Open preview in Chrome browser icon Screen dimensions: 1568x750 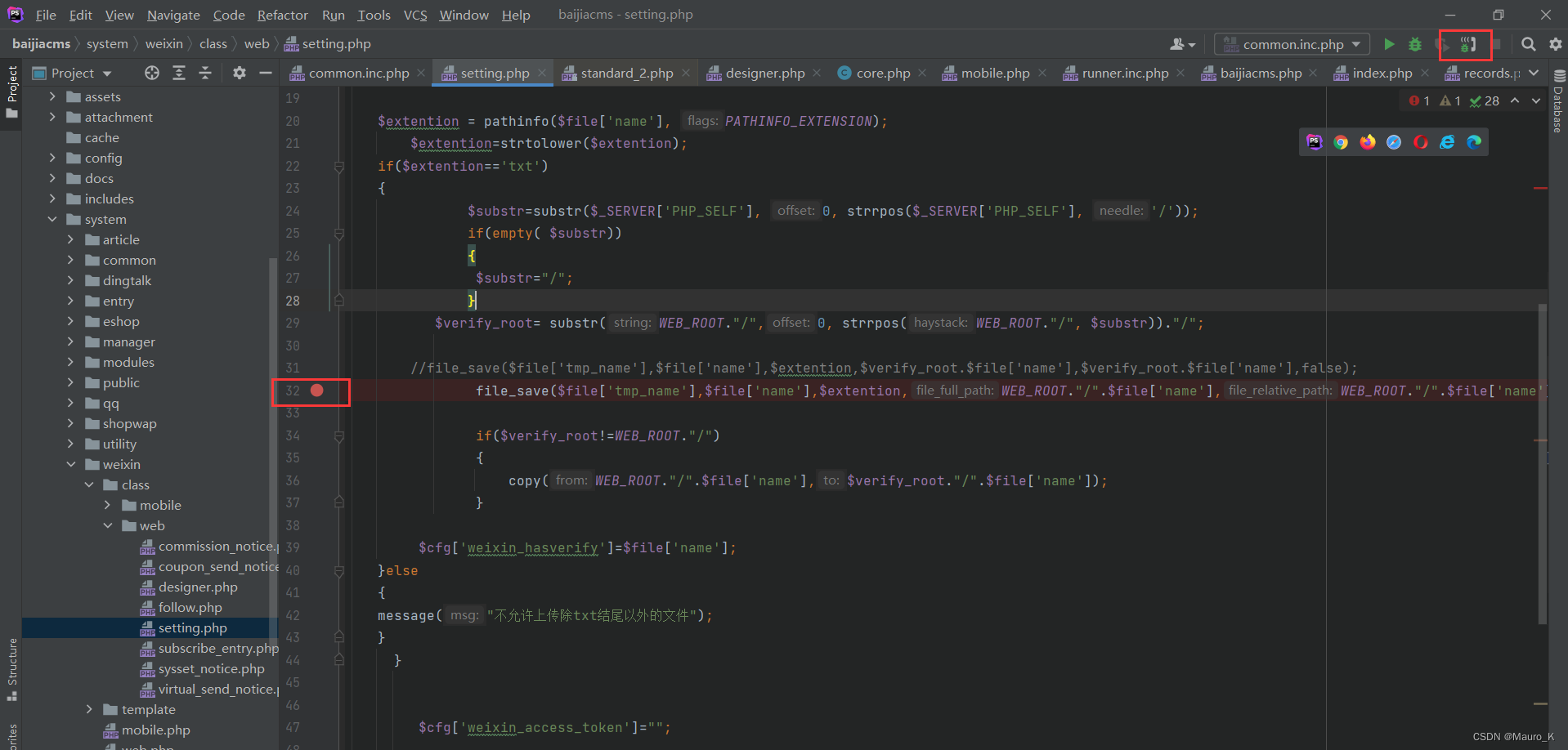pos(1341,142)
